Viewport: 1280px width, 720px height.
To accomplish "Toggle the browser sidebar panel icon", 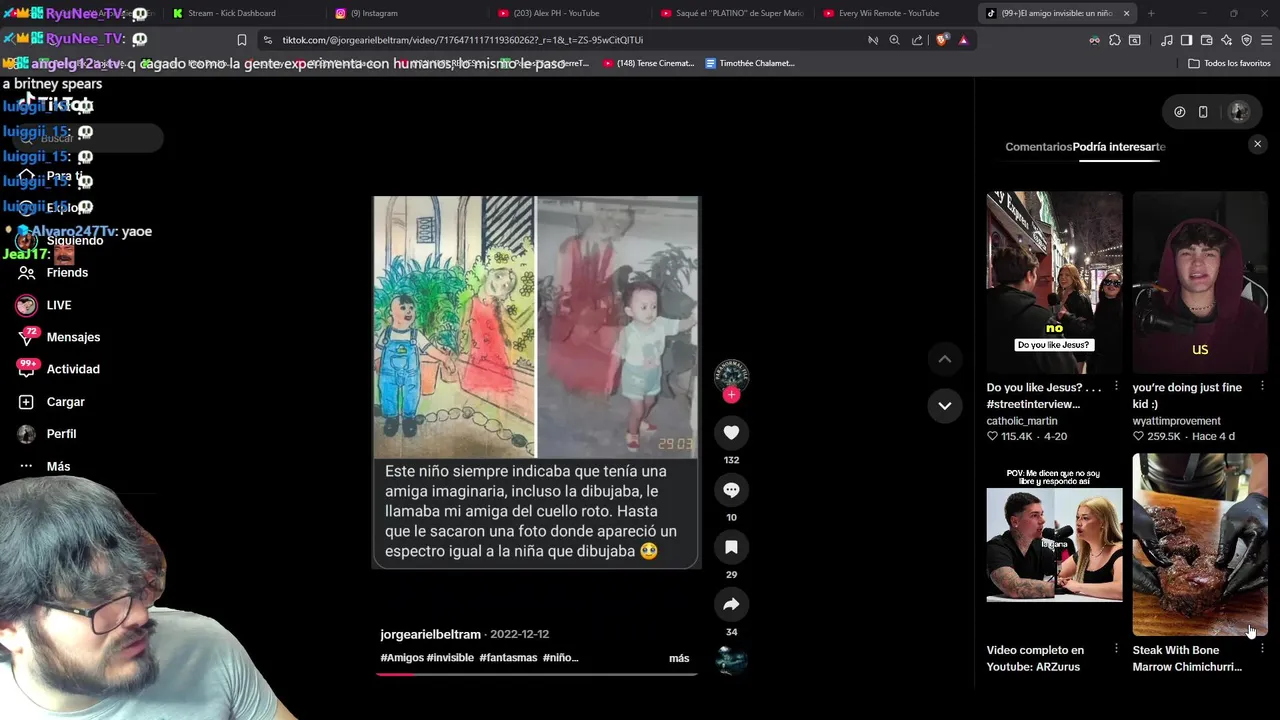I will point(1186,40).
